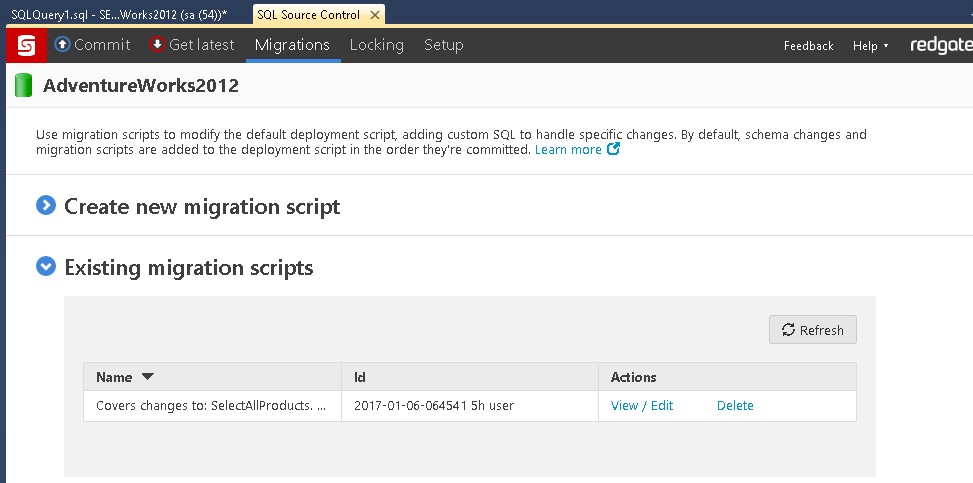Image resolution: width=973 pixels, height=483 pixels.
Task: Select the migration script Id cell
Action: pos(434,406)
